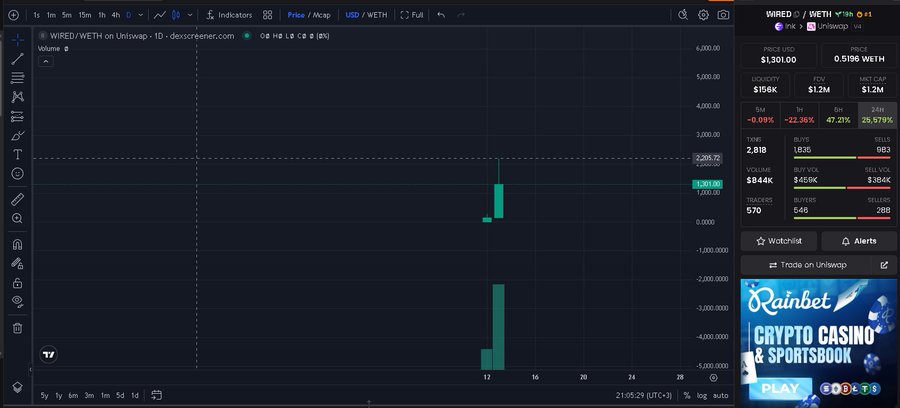Click Trade on Uniswap button

pos(807,265)
